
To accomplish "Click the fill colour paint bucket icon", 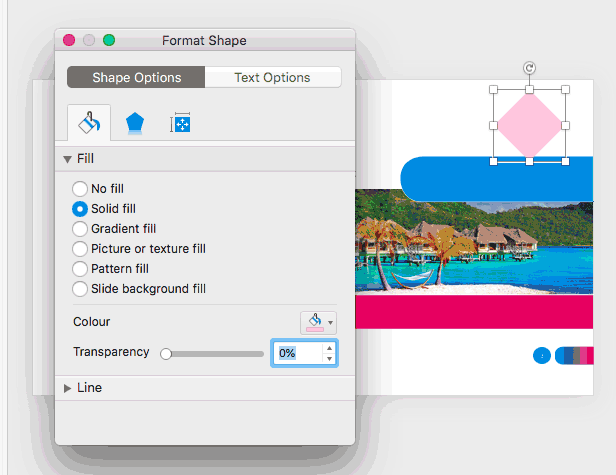I will click(313, 322).
